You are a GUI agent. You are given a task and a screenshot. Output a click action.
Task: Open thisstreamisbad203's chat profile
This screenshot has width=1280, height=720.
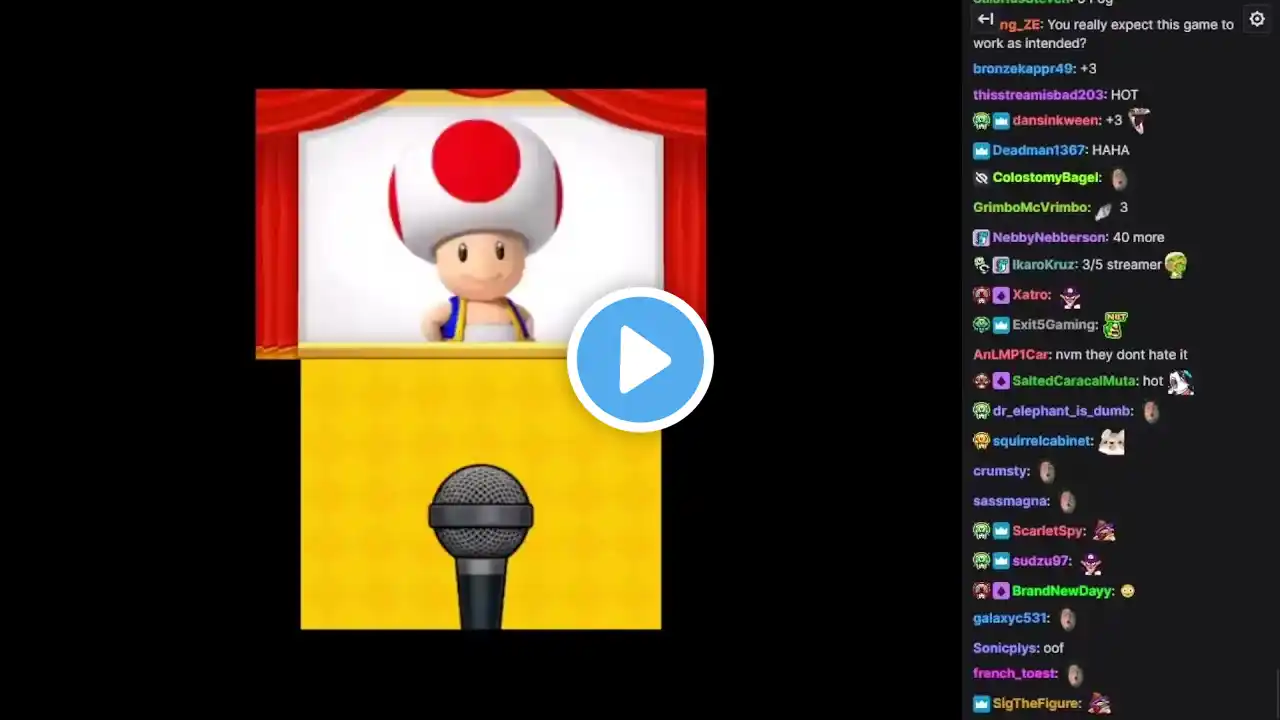[x=1039, y=95]
